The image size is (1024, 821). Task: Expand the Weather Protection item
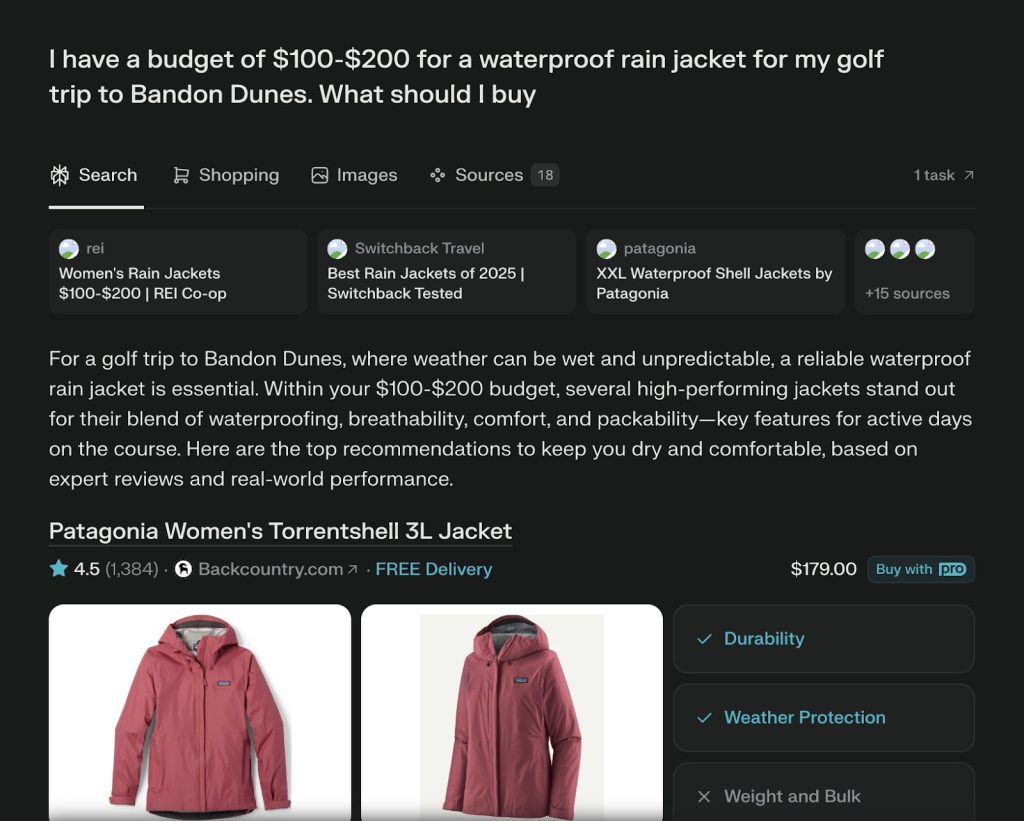(824, 718)
